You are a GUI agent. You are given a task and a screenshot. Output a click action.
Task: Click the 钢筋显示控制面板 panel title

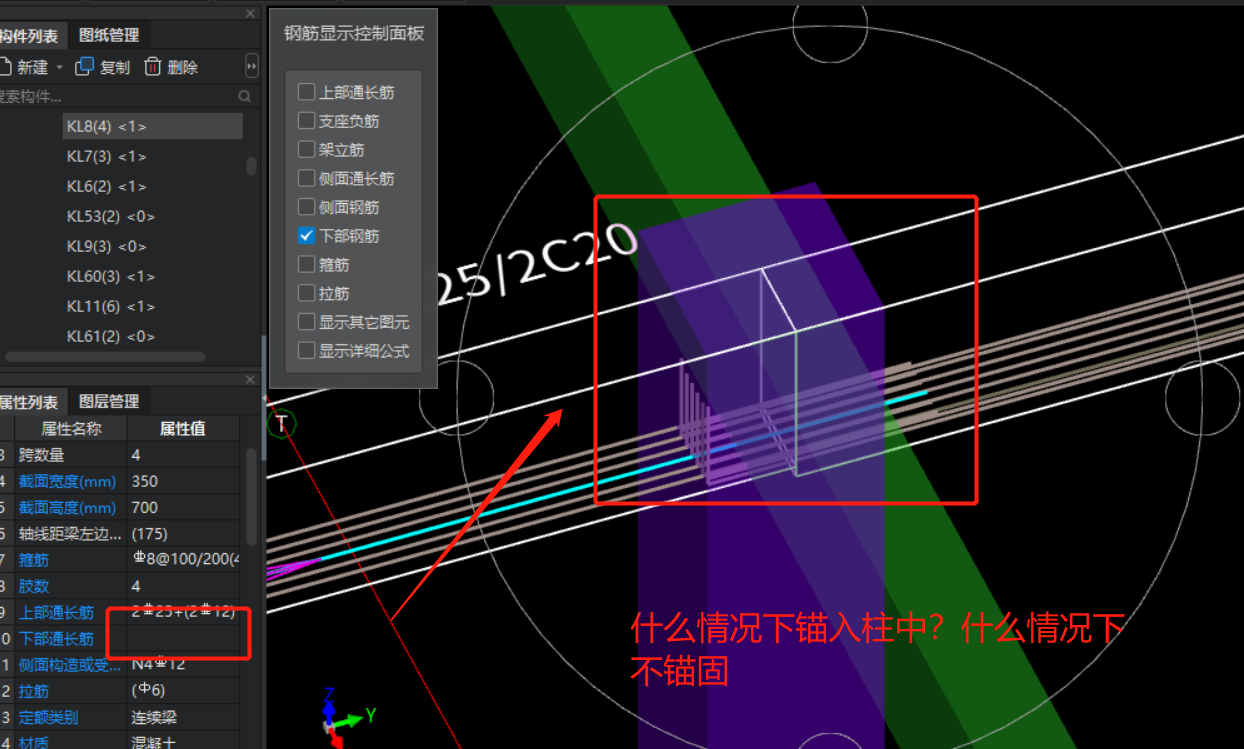tap(354, 33)
